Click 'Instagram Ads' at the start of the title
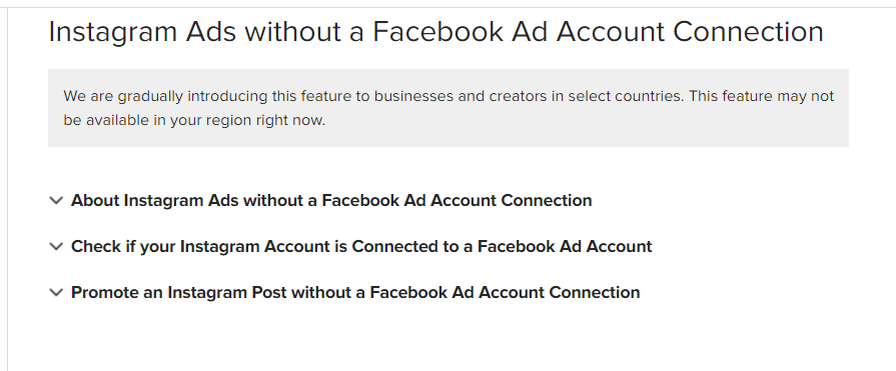 [x=142, y=33]
